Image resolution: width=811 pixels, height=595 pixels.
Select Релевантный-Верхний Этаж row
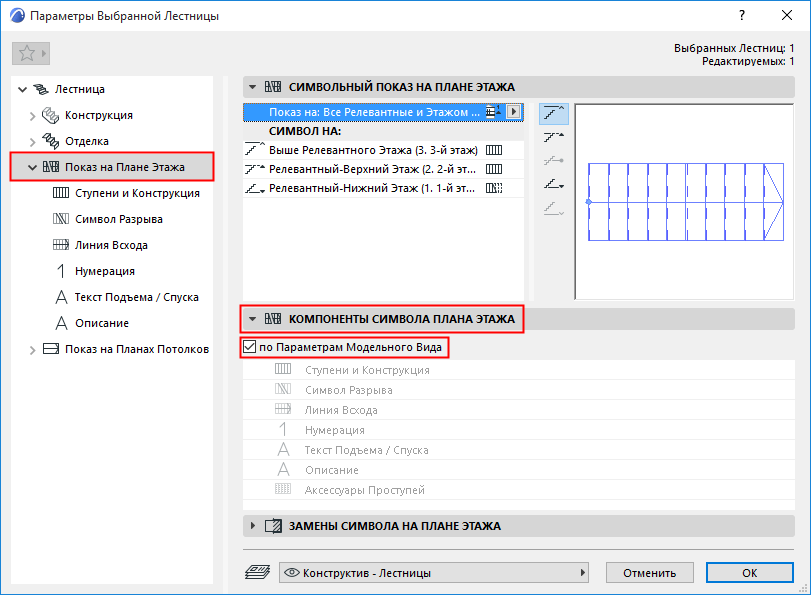383,169
